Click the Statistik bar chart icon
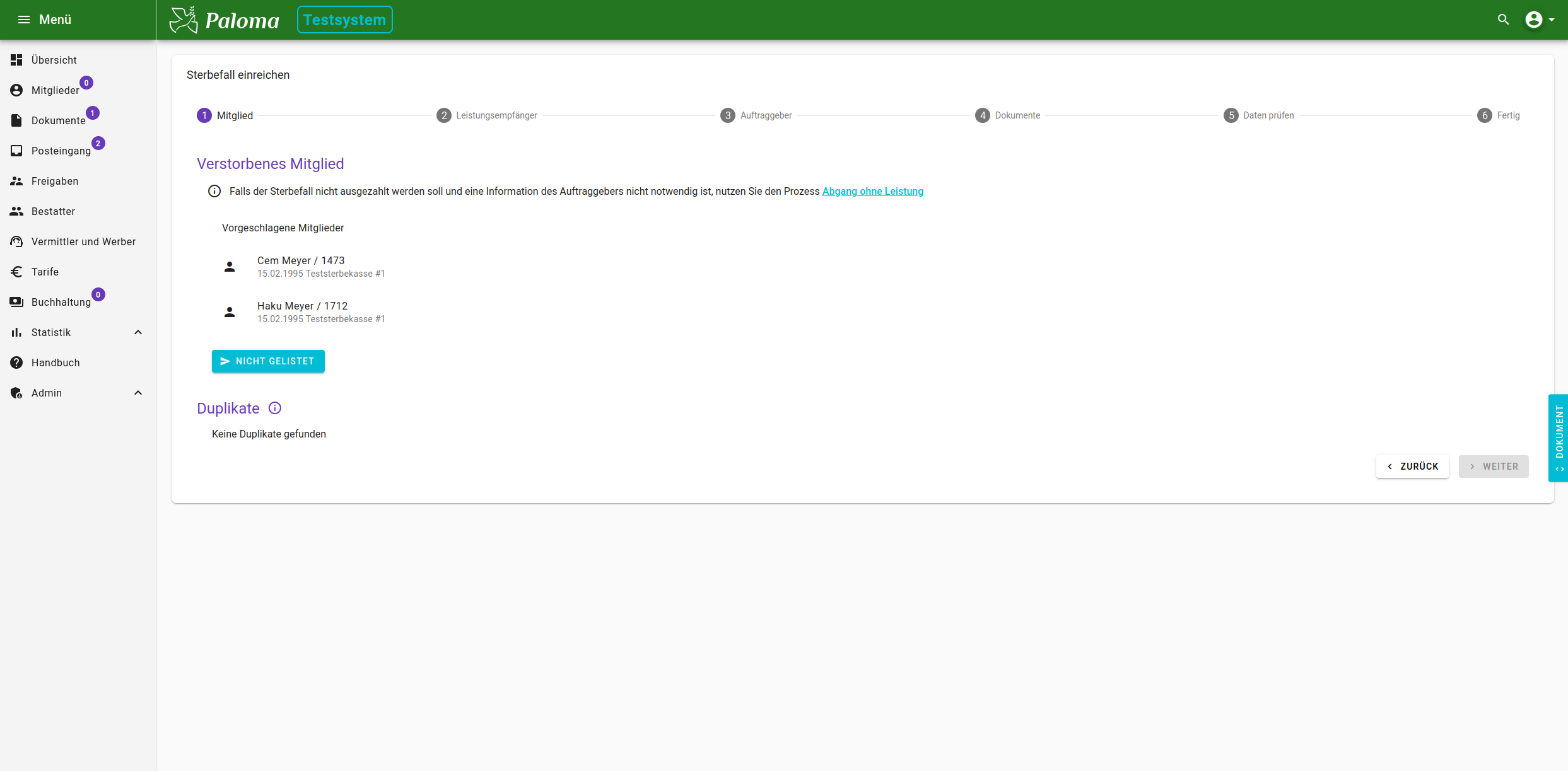The width and height of the screenshot is (1568, 771). tap(16, 332)
